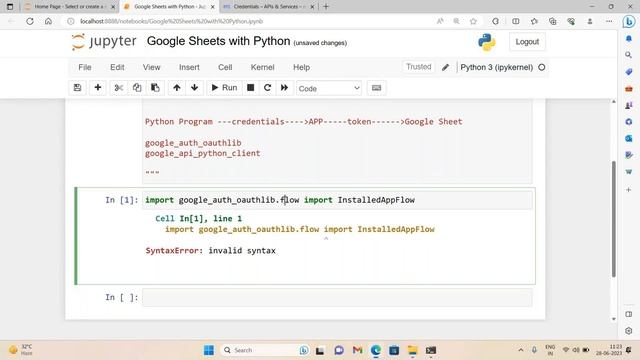Add page to favorites star icon
The image size is (640, 360).
coord(473,21)
